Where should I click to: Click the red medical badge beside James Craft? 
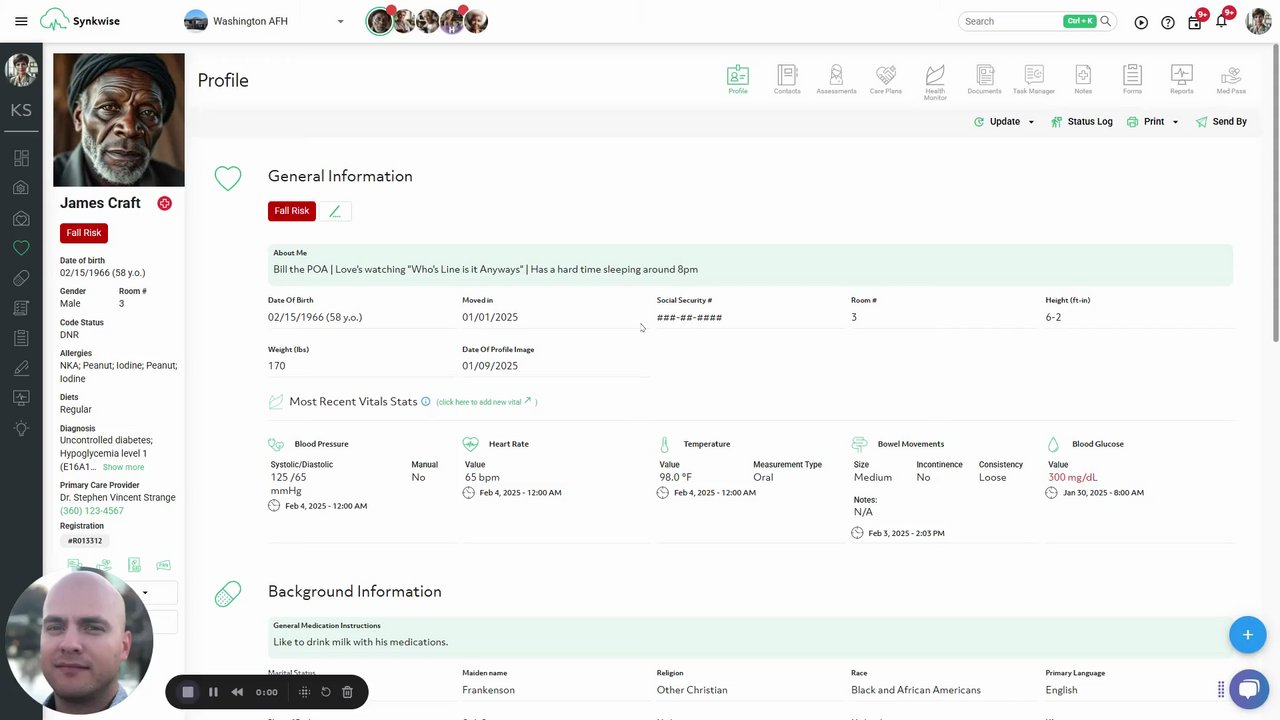coord(164,203)
